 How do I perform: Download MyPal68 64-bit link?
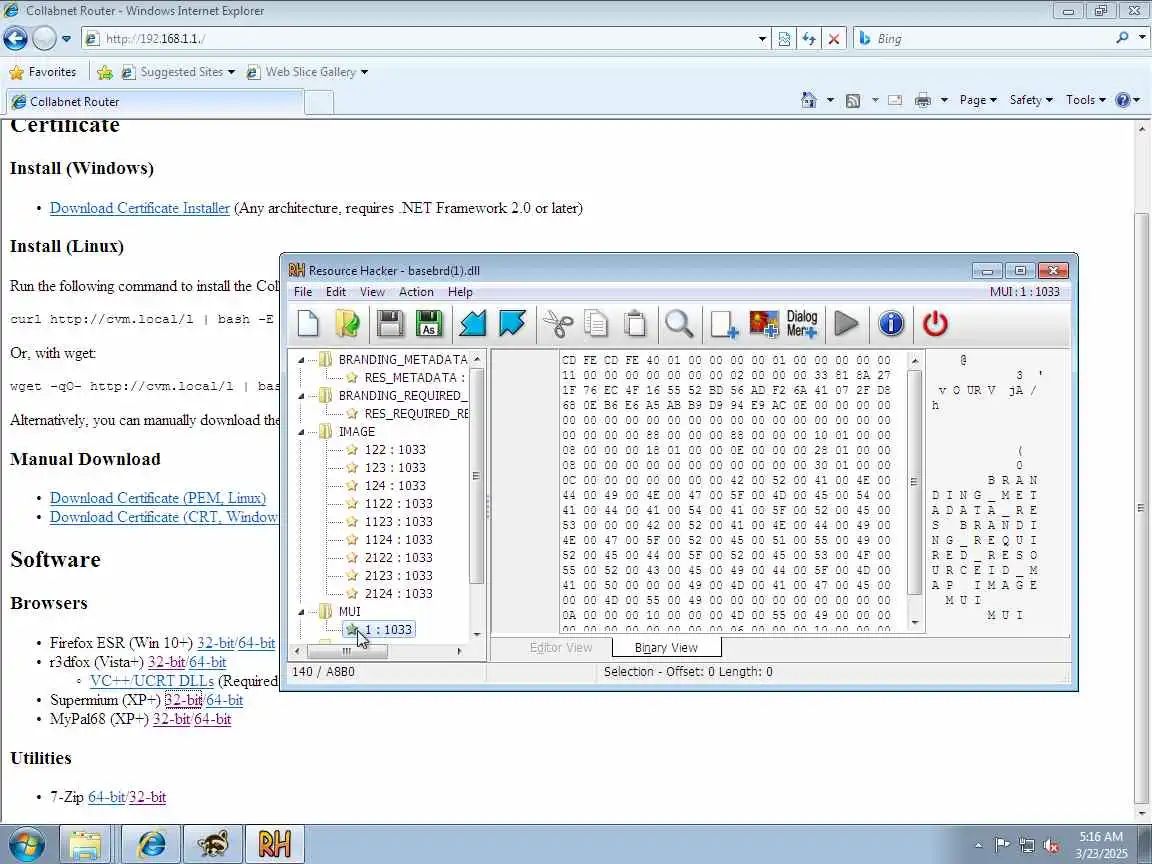tap(212, 719)
